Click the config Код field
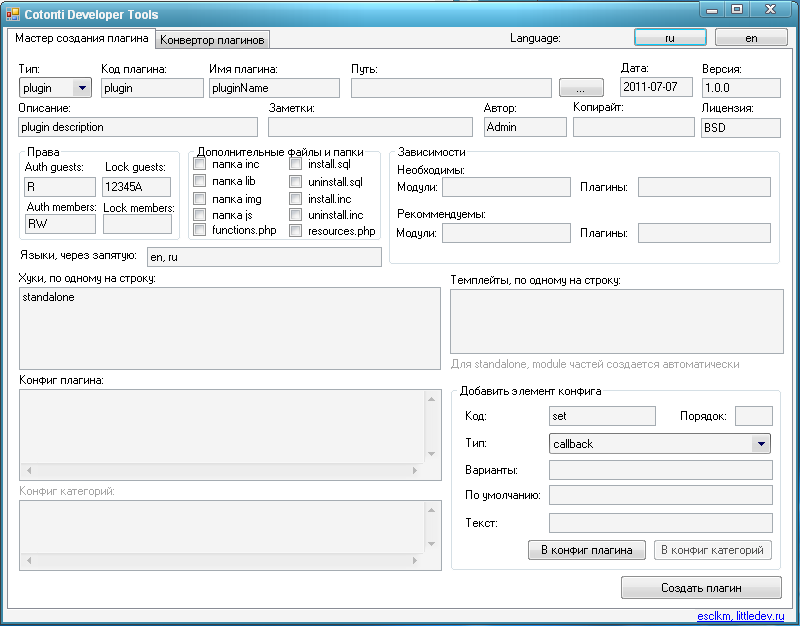800x626 pixels. (x=602, y=416)
